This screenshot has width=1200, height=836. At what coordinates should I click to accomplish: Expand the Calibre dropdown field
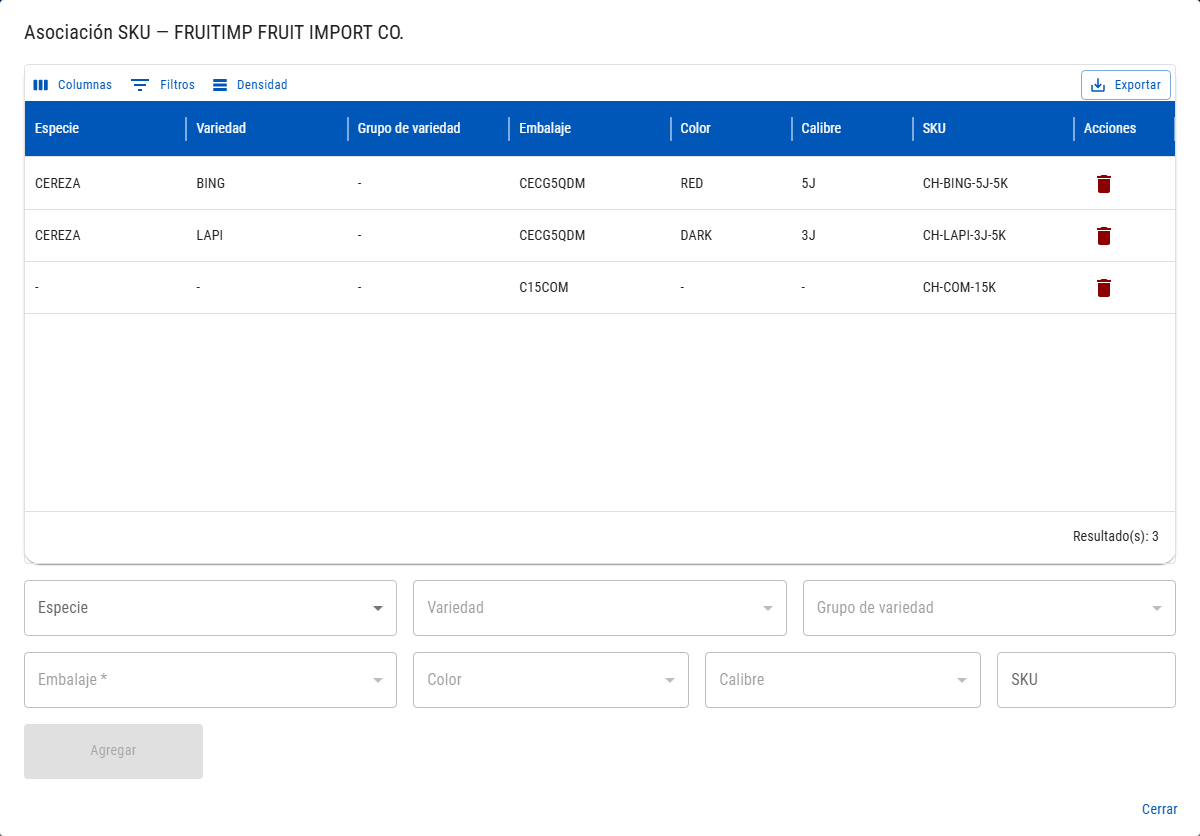pos(843,680)
